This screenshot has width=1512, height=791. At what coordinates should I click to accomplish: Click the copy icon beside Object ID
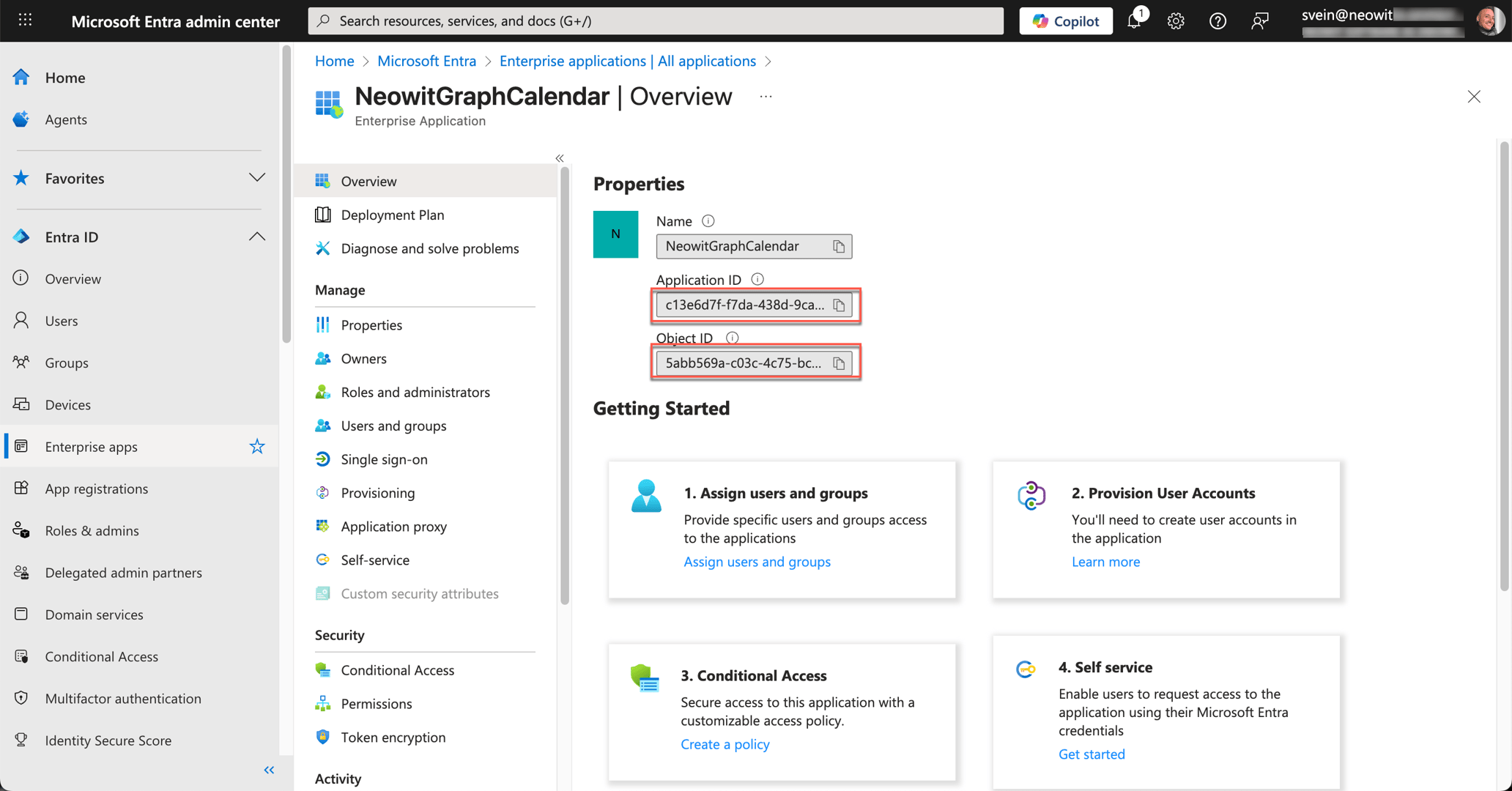[839, 363]
